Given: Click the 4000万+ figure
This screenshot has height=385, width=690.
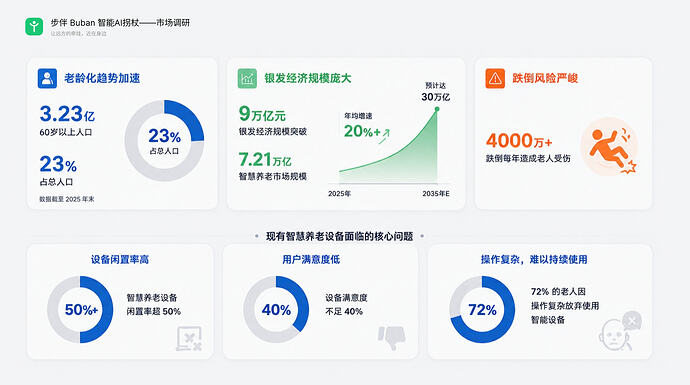Looking at the screenshot, I should (x=519, y=141).
